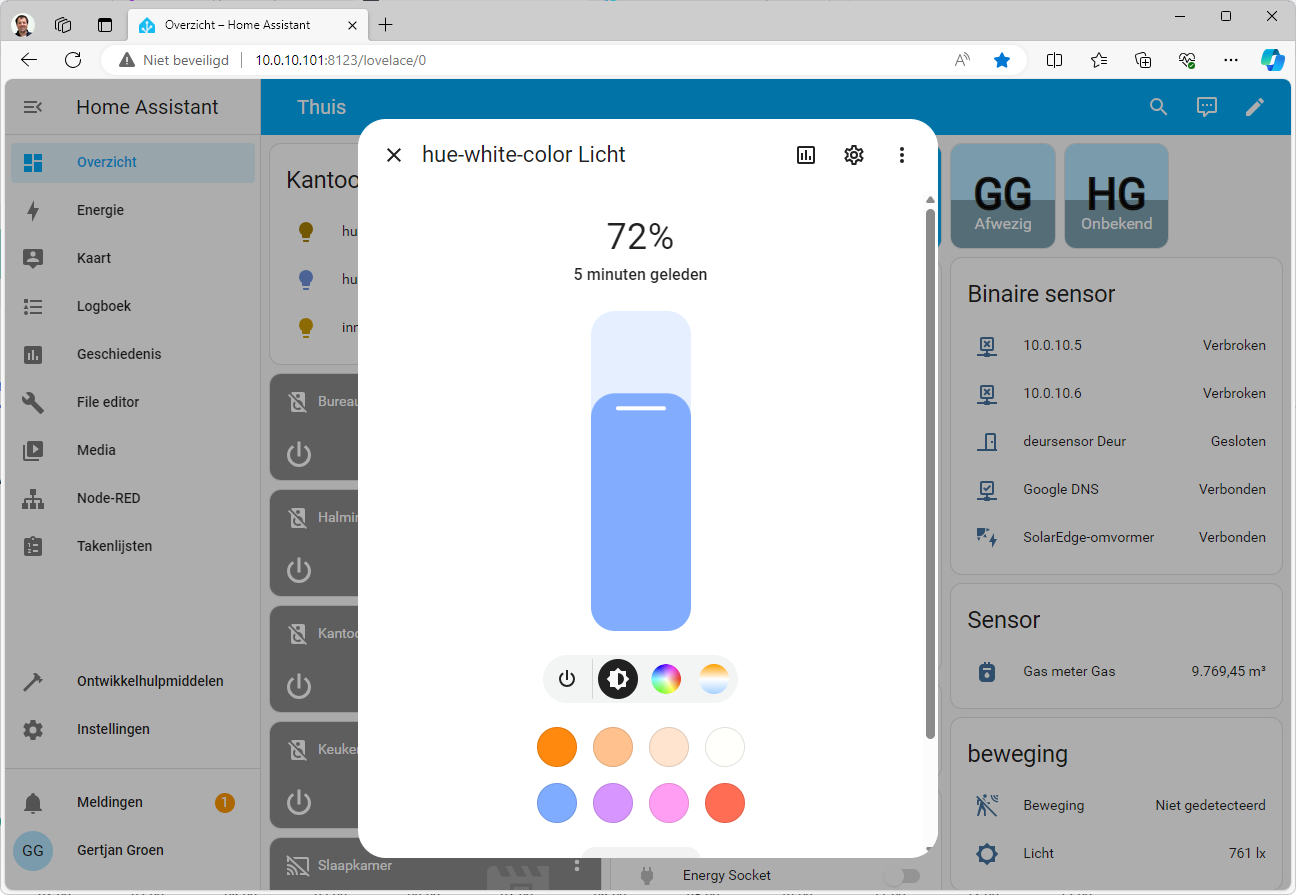Search using the magnifier icon
This screenshot has height=895, width=1296.
point(1158,107)
